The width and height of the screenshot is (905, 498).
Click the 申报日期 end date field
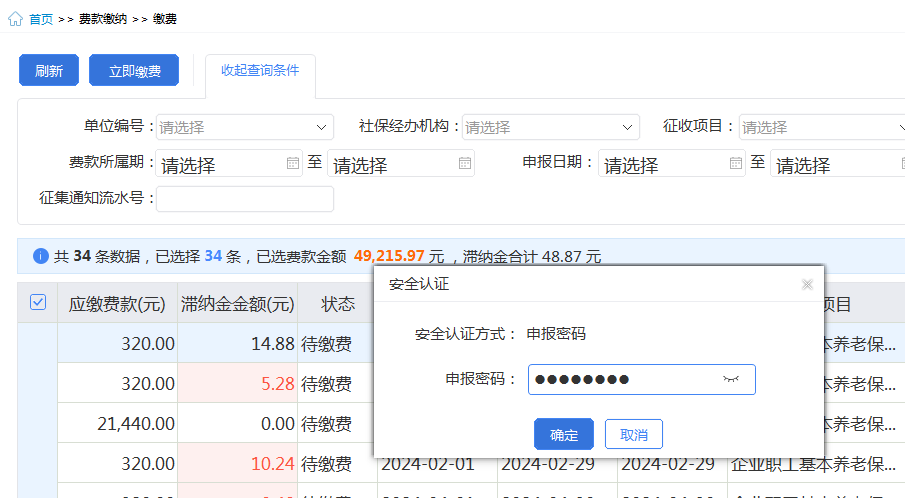click(x=837, y=163)
